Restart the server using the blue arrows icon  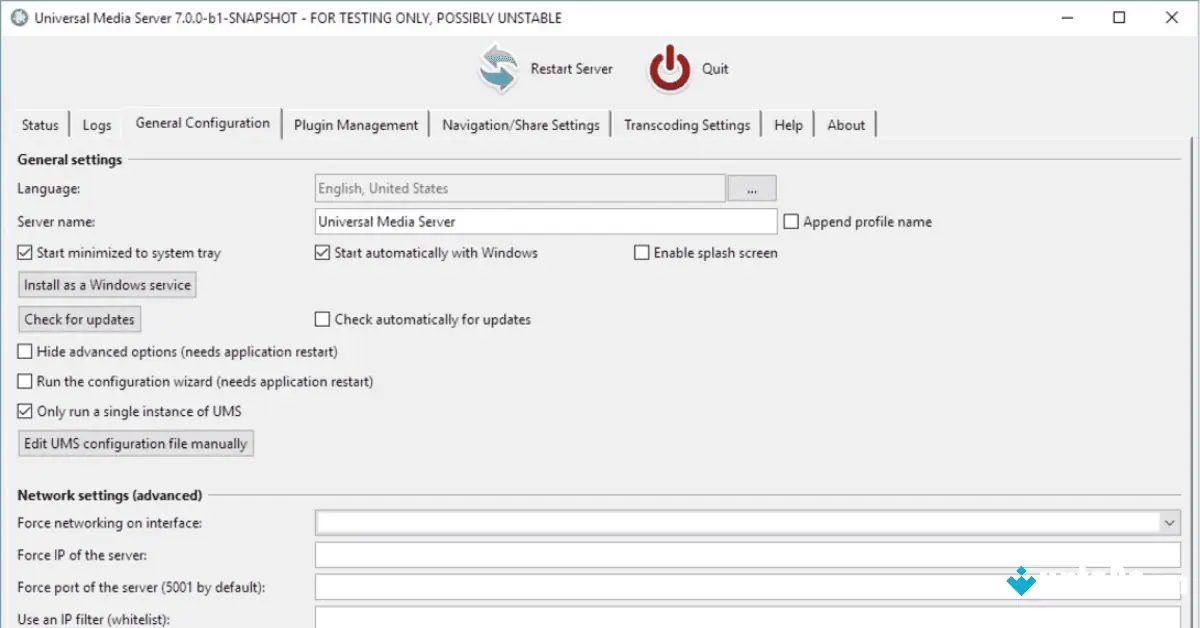[x=497, y=68]
